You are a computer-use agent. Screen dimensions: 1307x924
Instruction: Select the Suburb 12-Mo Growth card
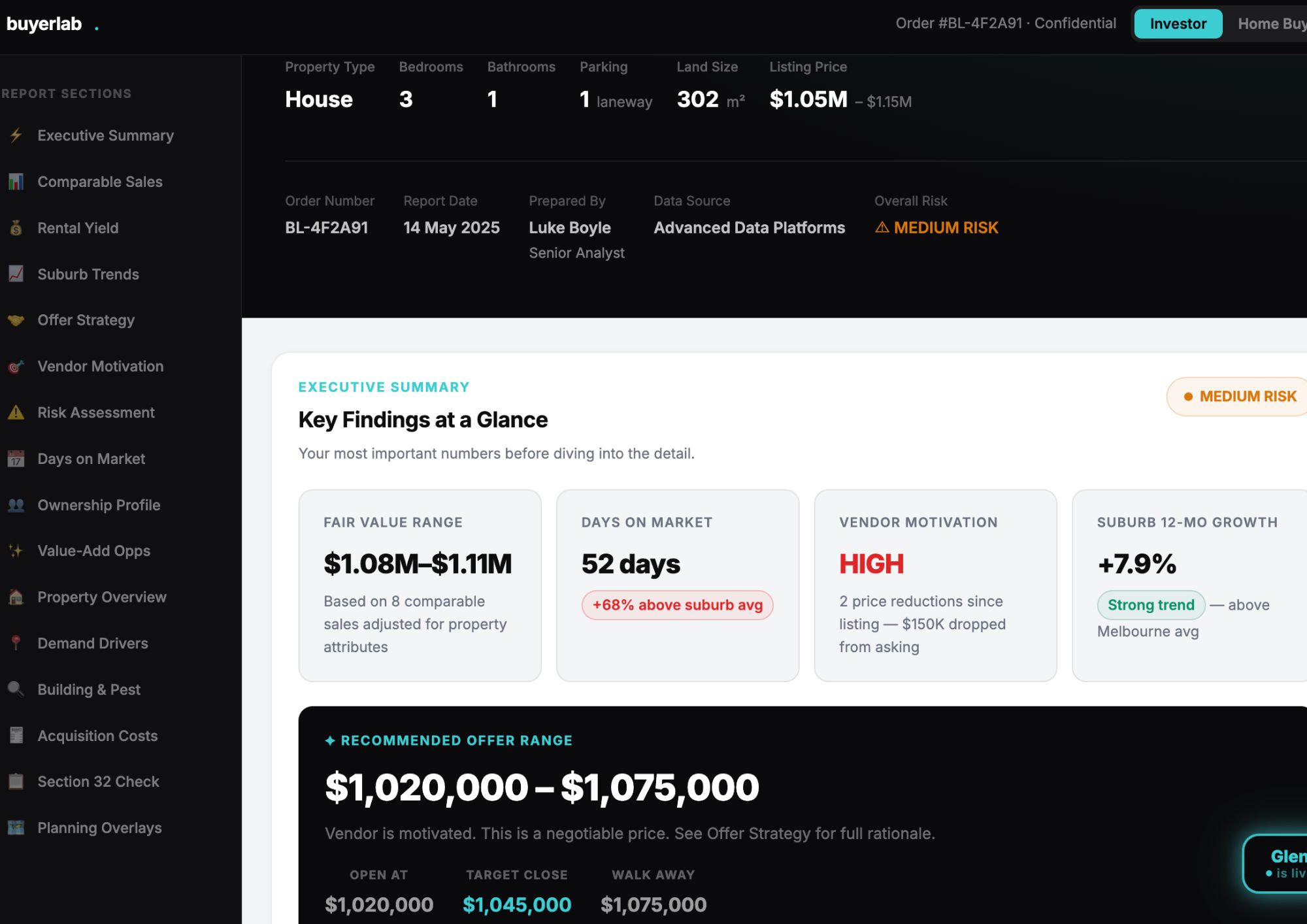pyautogui.click(x=1189, y=586)
